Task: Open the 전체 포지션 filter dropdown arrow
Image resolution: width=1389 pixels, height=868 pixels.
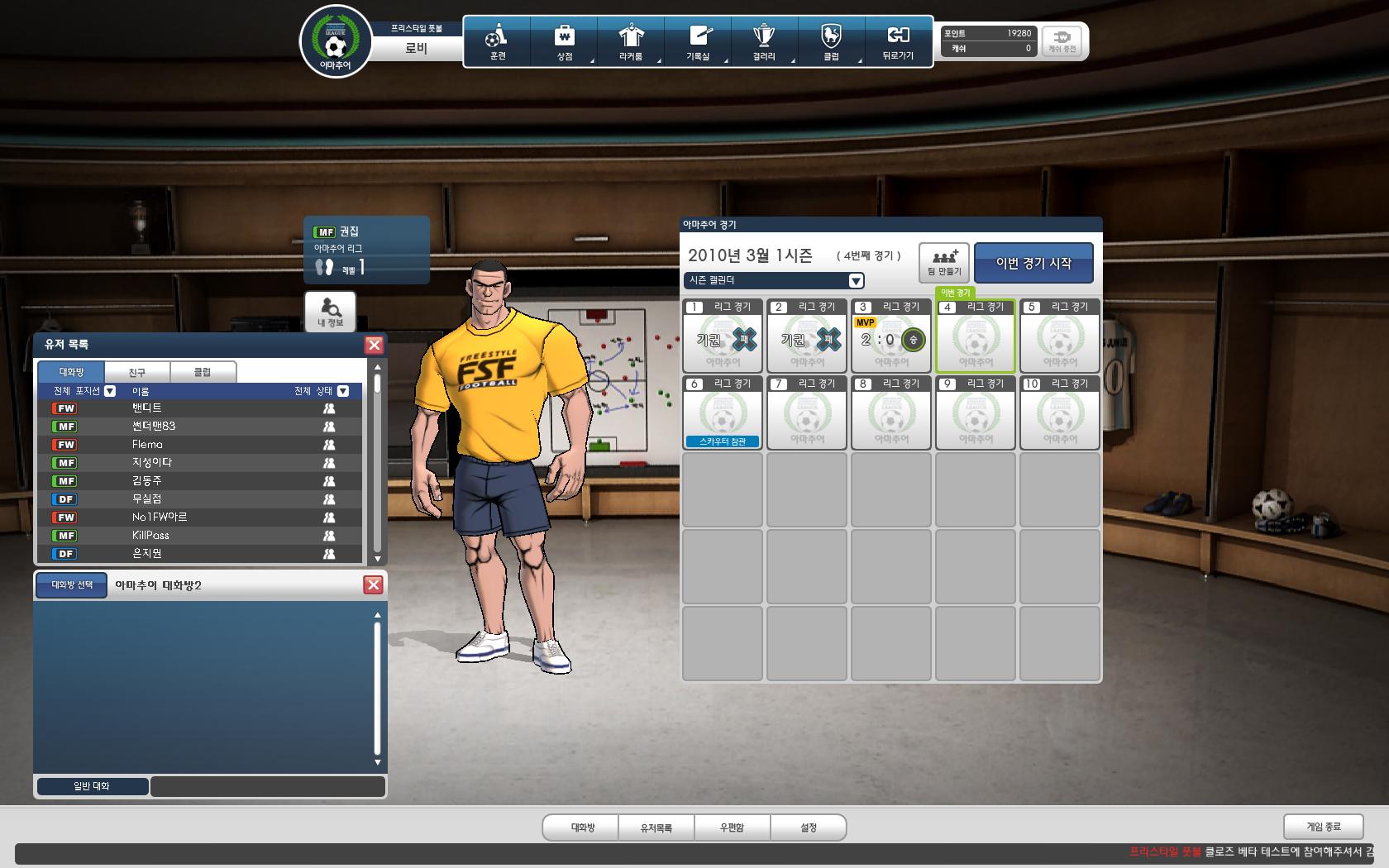Action: coord(110,391)
